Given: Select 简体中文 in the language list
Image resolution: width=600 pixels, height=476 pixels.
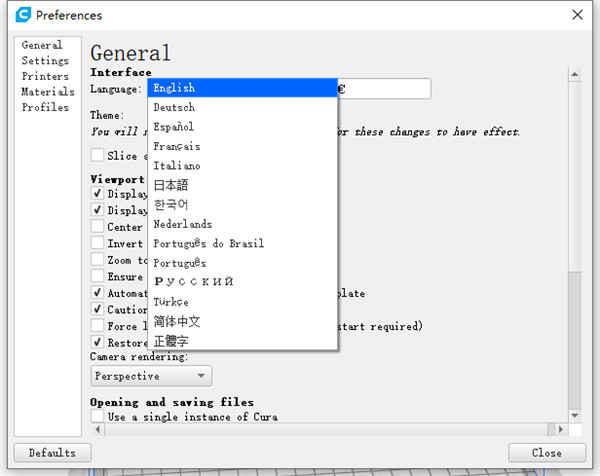Looking at the screenshot, I should (x=177, y=321).
